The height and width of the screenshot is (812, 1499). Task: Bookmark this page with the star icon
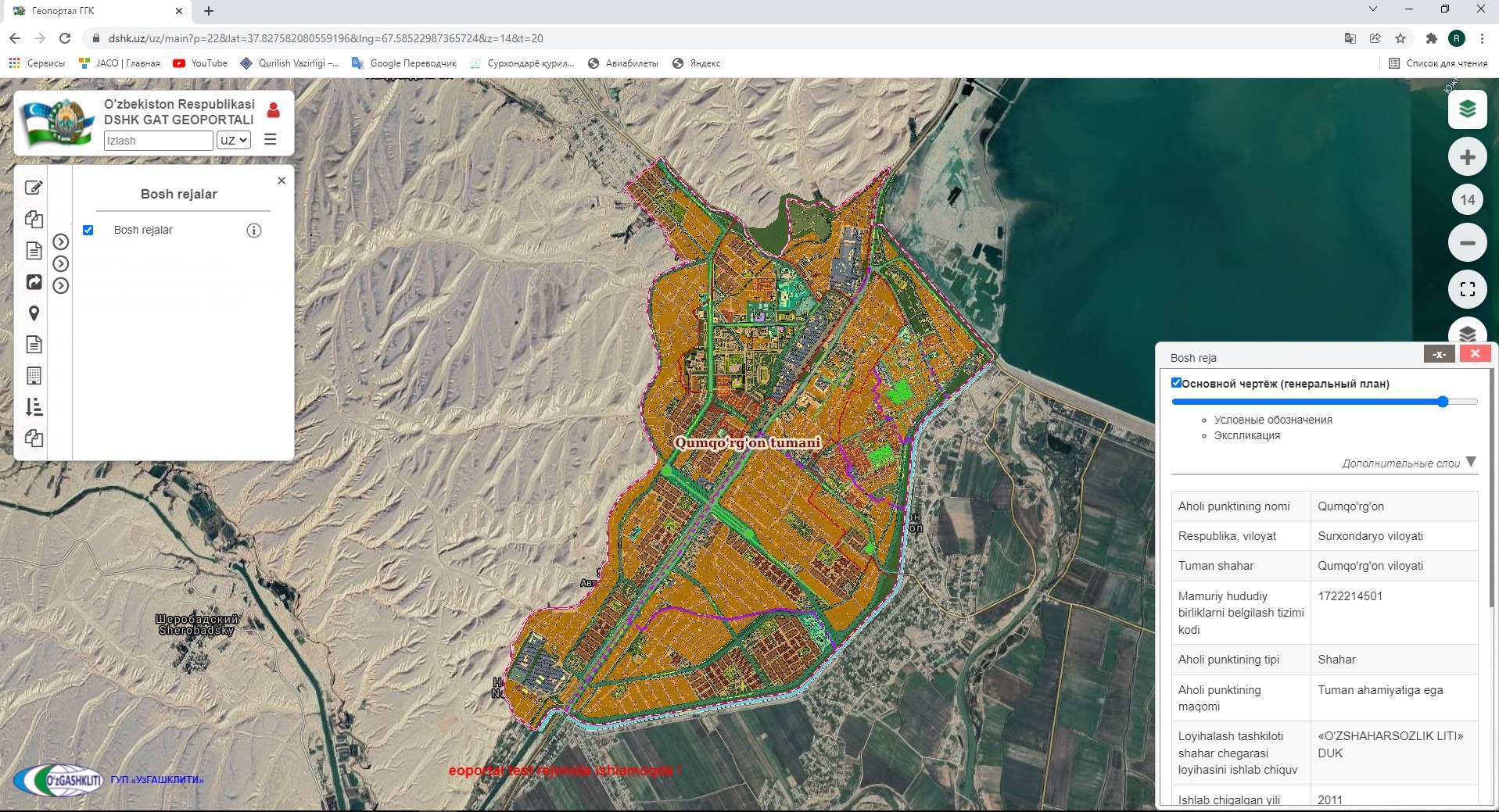click(x=1400, y=38)
